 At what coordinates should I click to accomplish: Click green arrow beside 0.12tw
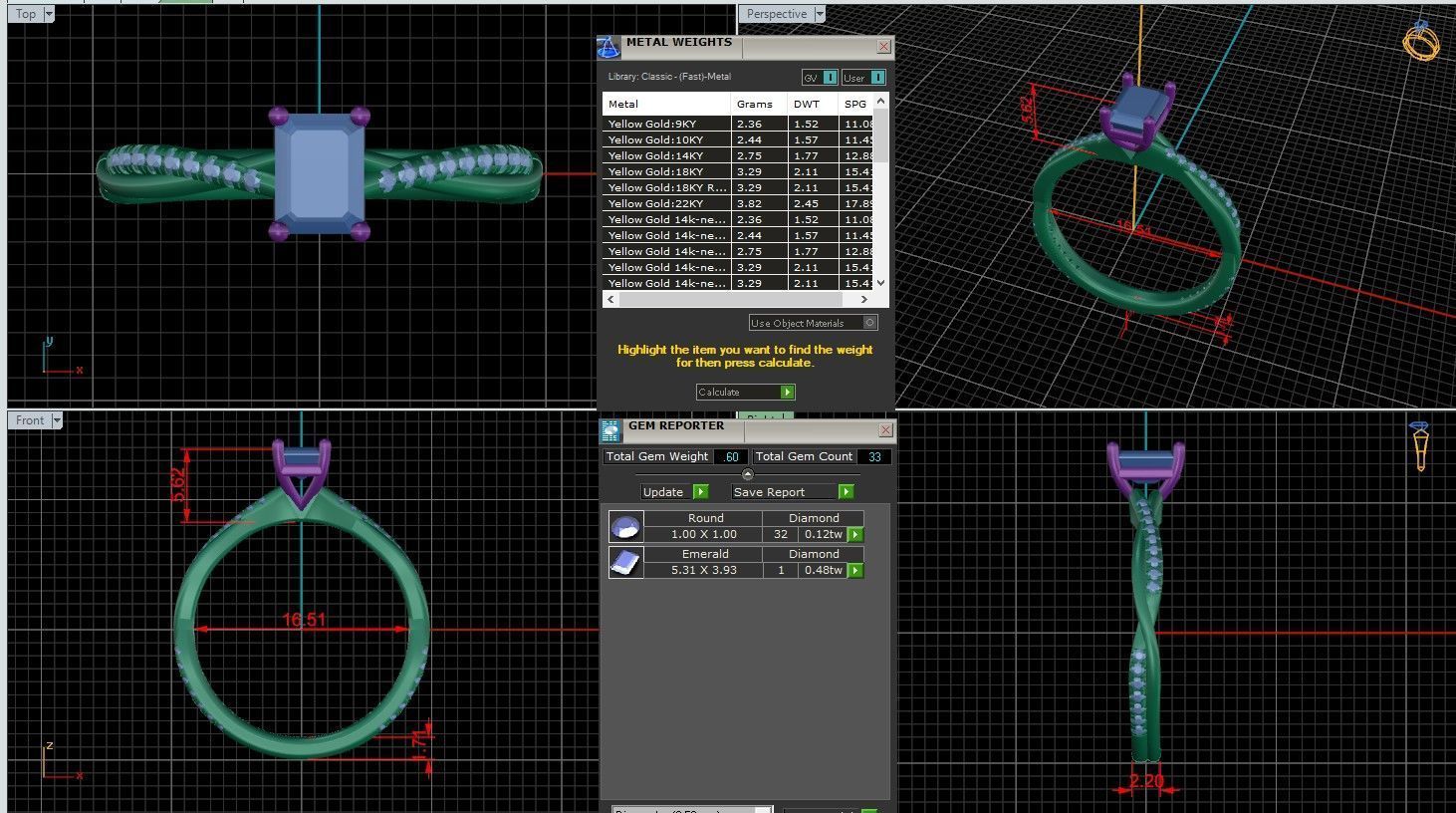(855, 535)
